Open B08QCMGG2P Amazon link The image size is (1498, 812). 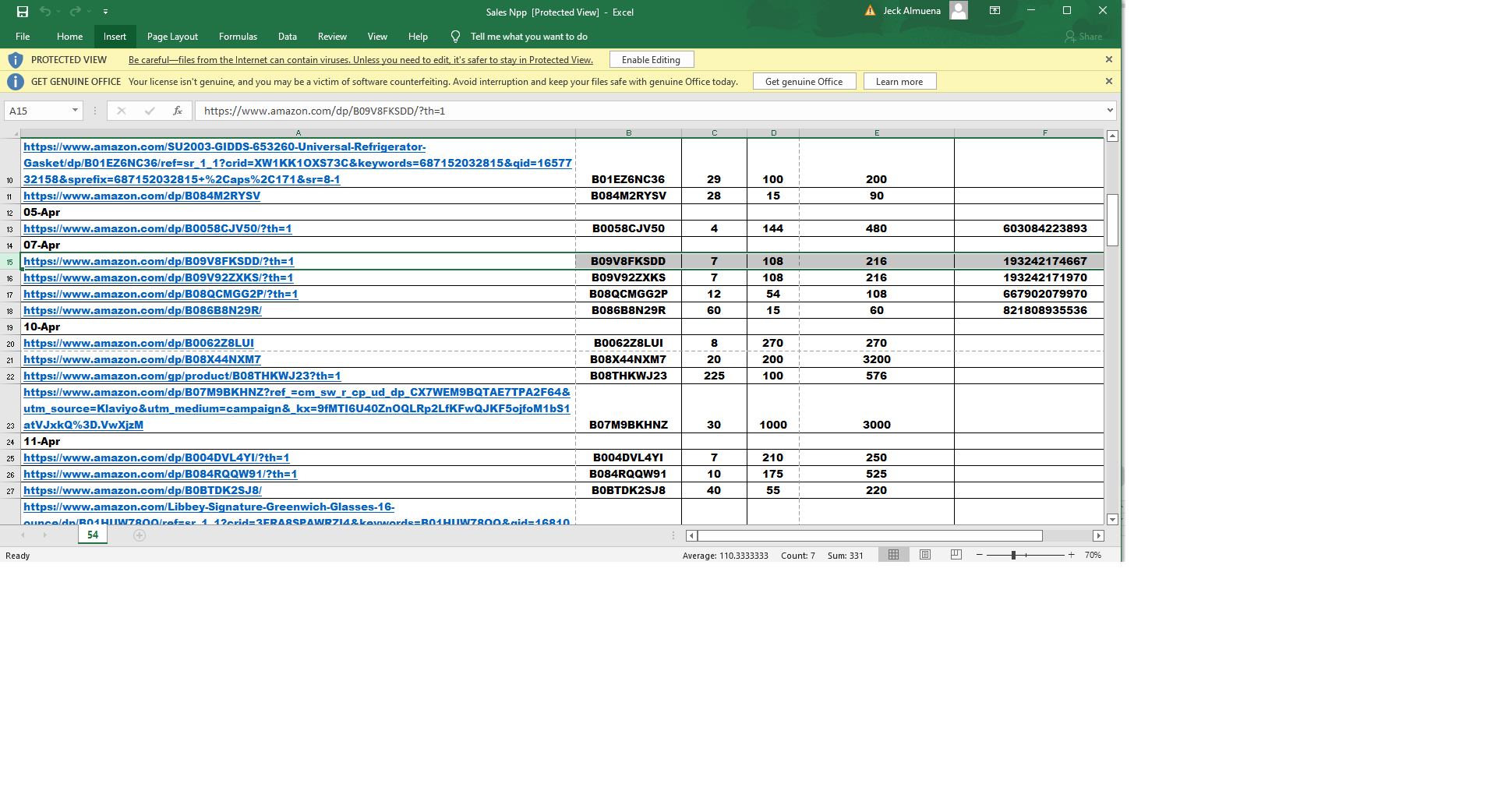(x=161, y=295)
